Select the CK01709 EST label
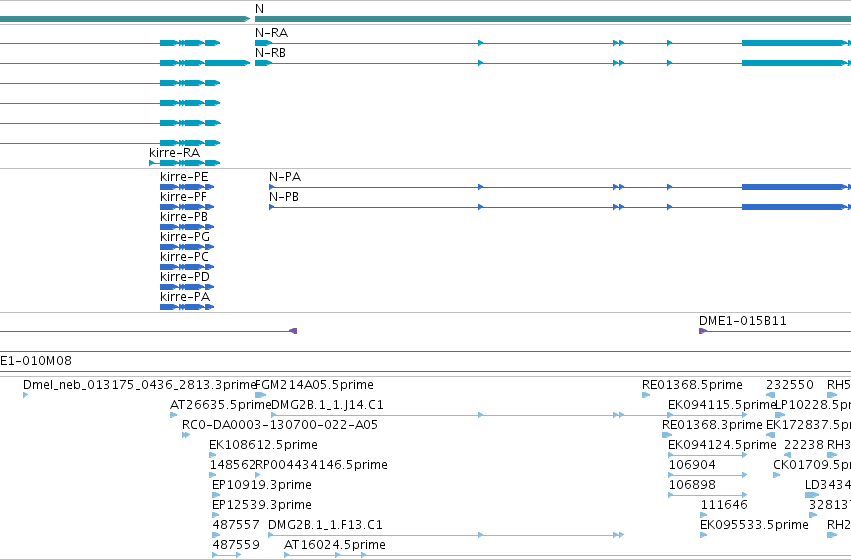This screenshot has width=851, height=560. (812, 465)
